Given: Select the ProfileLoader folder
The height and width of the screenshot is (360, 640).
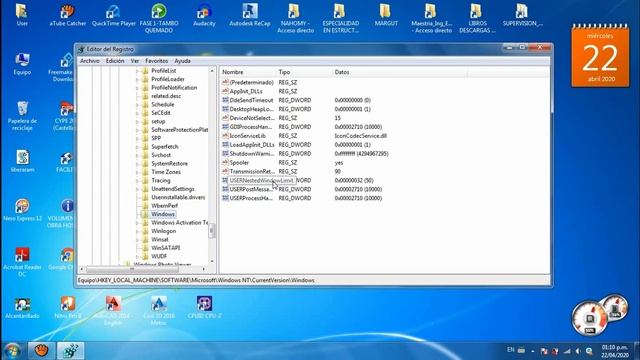Looking at the screenshot, I should pyautogui.click(x=168, y=79).
